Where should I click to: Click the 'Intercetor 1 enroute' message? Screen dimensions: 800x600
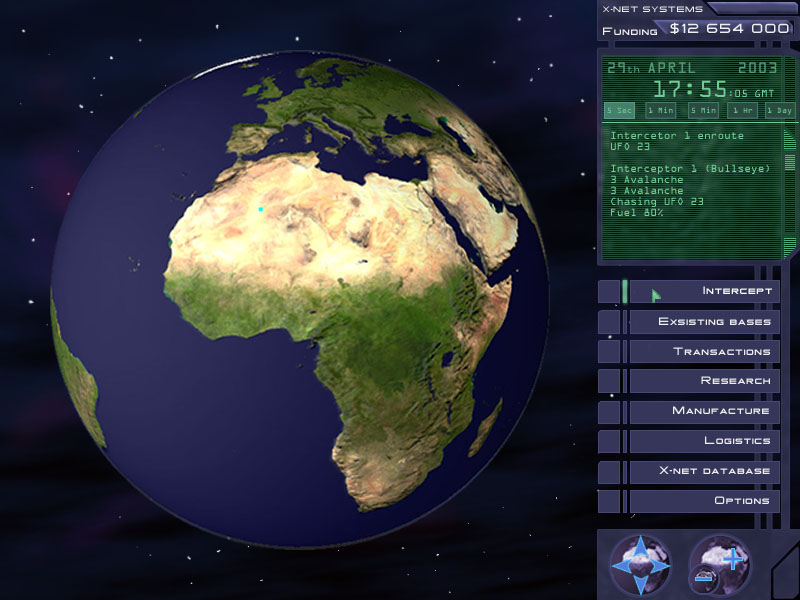(x=677, y=136)
